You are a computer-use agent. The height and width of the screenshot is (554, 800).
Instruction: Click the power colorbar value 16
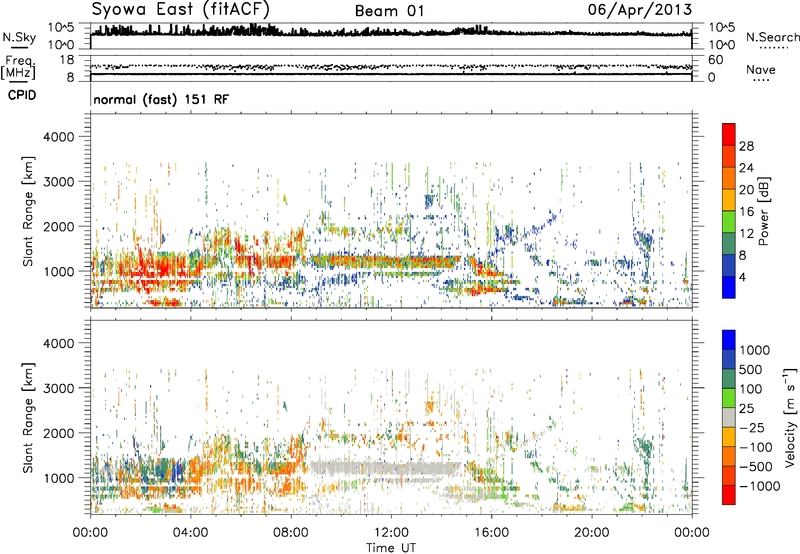pos(746,212)
